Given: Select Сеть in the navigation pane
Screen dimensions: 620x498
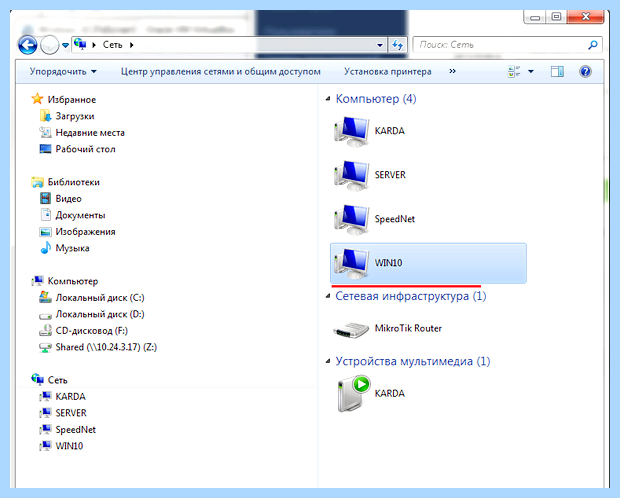Looking at the screenshot, I should 58,380.
